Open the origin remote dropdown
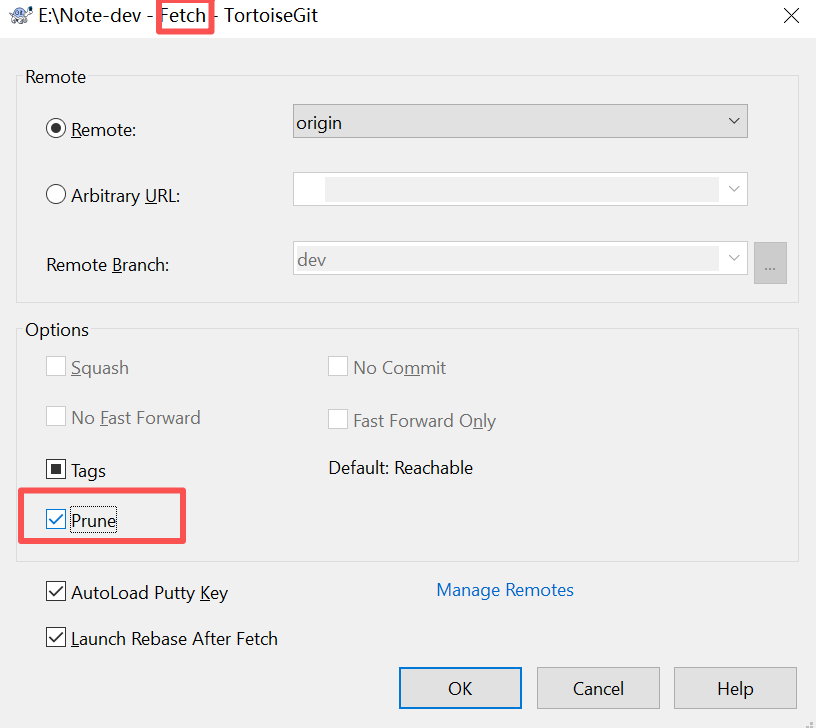The width and height of the screenshot is (816, 728). 520,122
